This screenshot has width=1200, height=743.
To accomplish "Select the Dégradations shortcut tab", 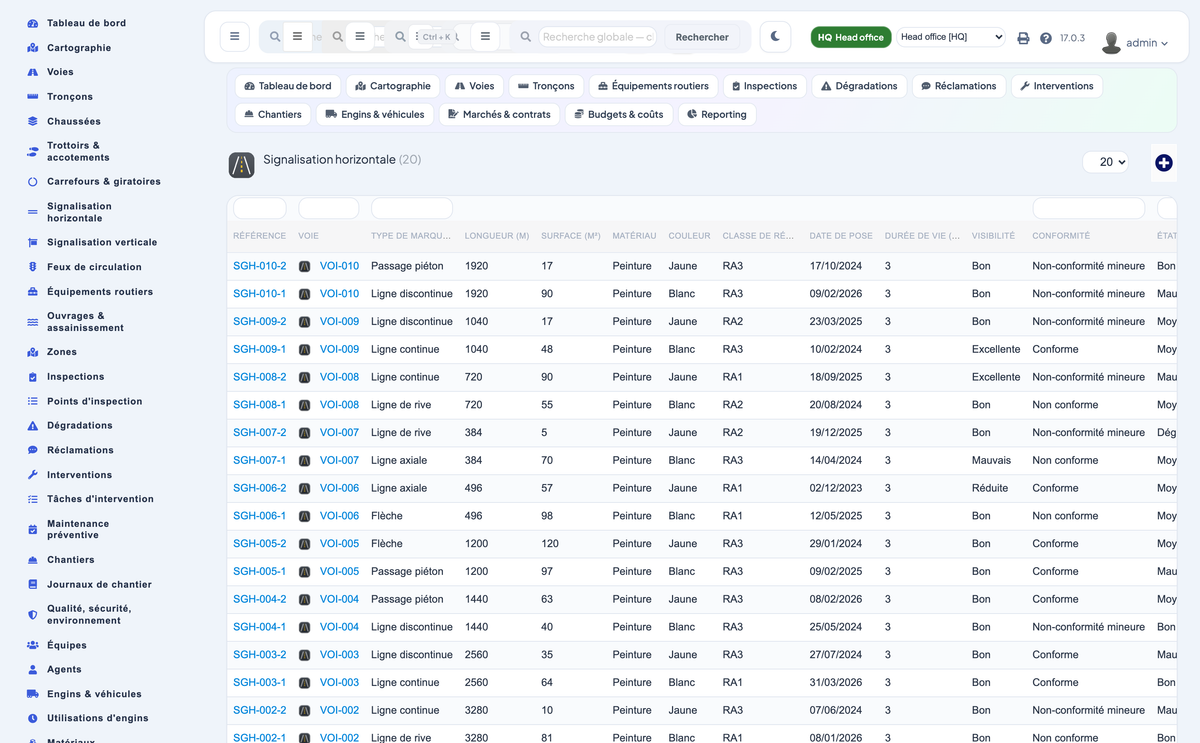I will tap(859, 86).
